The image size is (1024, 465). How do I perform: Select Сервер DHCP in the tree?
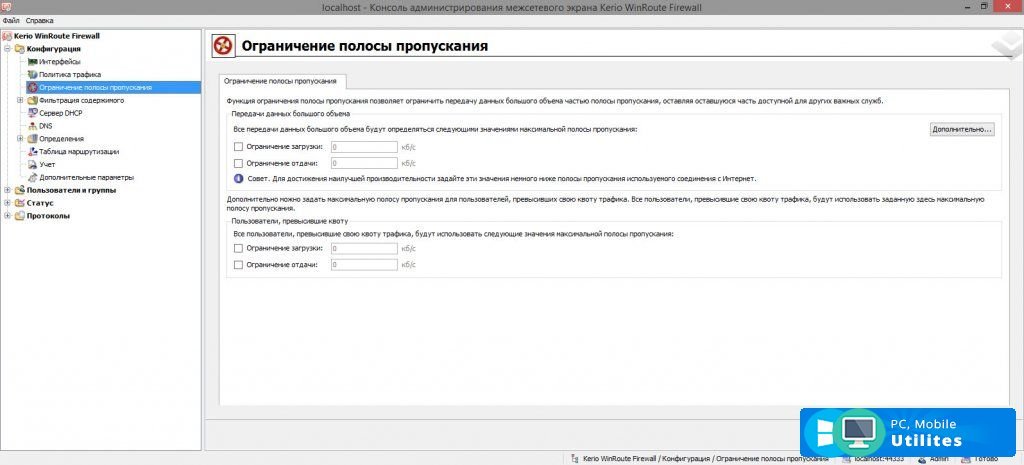61,113
